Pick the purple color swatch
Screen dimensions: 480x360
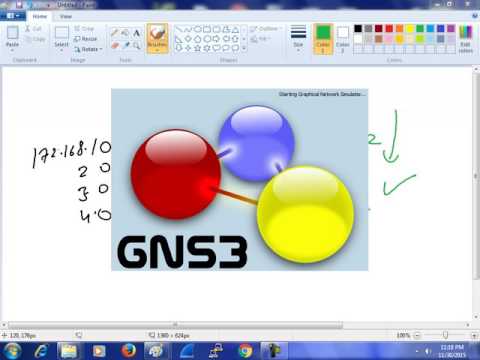tap(451, 29)
